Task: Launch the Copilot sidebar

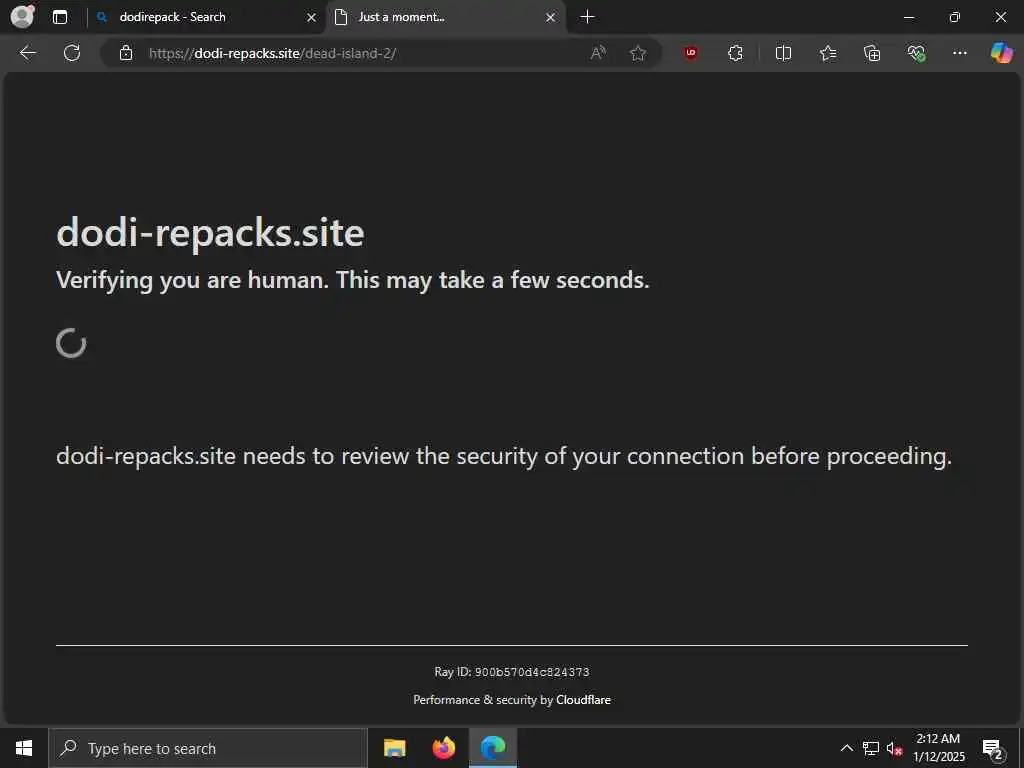Action: pos(1001,53)
